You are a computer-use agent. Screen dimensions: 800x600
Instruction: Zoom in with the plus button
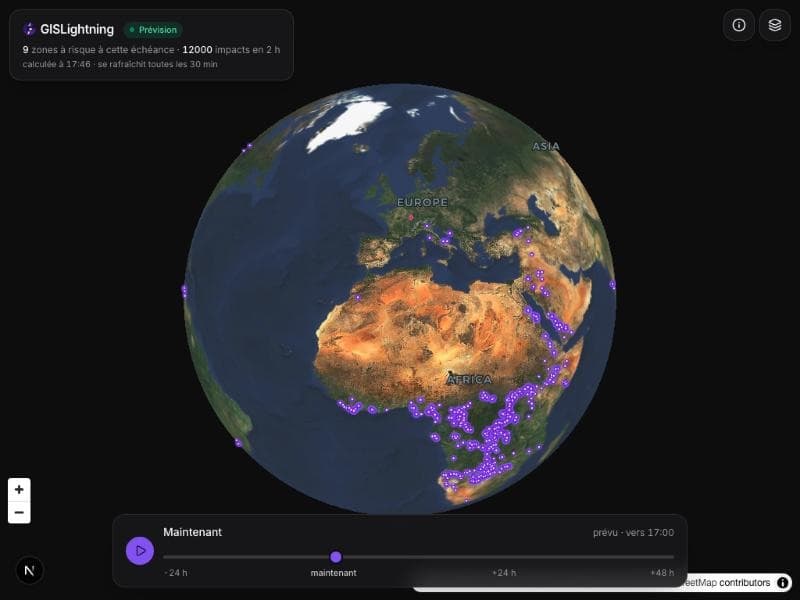point(19,489)
